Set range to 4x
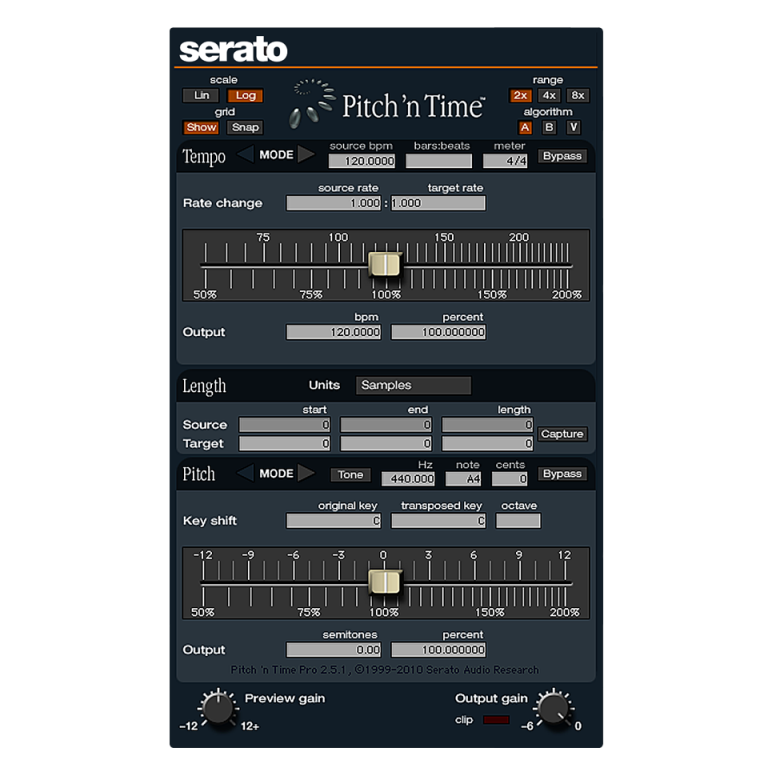The image size is (768, 768). [549, 95]
